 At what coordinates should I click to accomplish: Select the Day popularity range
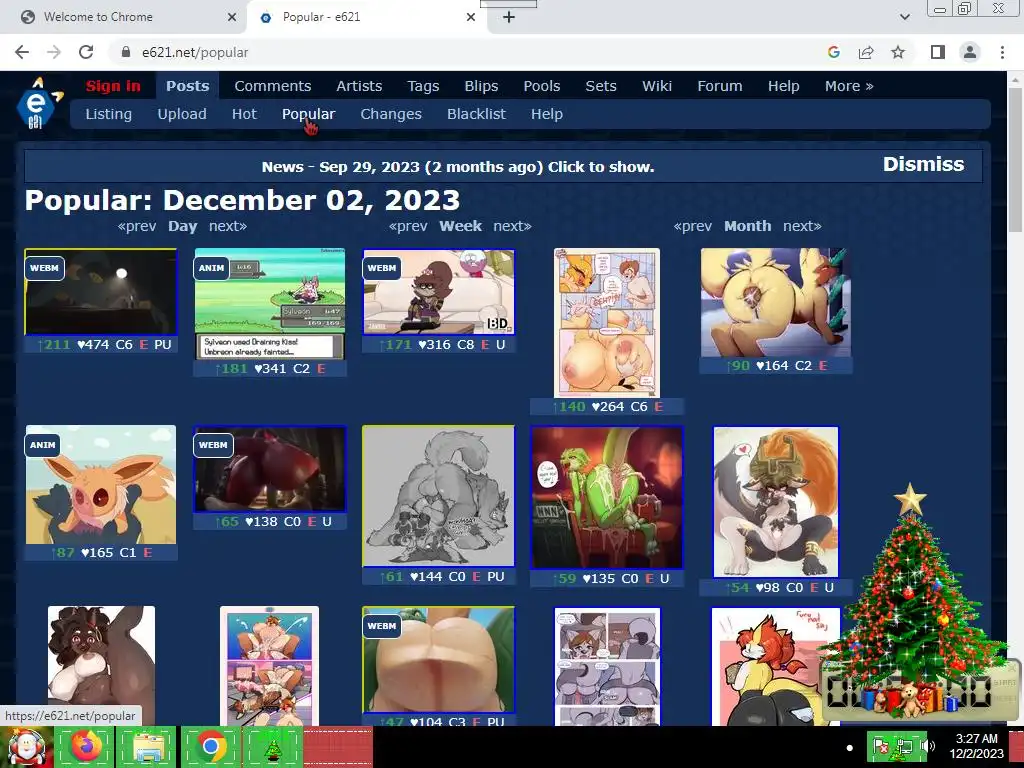(182, 226)
